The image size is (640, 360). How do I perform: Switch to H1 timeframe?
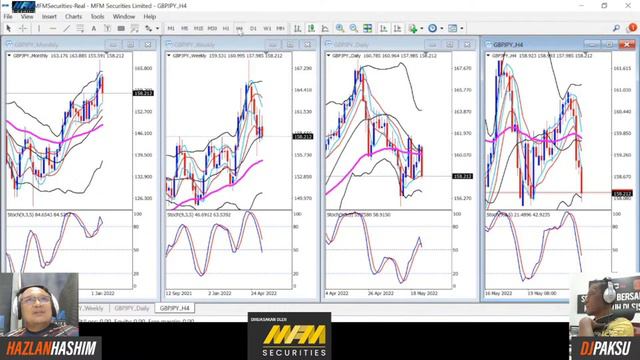[226, 29]
